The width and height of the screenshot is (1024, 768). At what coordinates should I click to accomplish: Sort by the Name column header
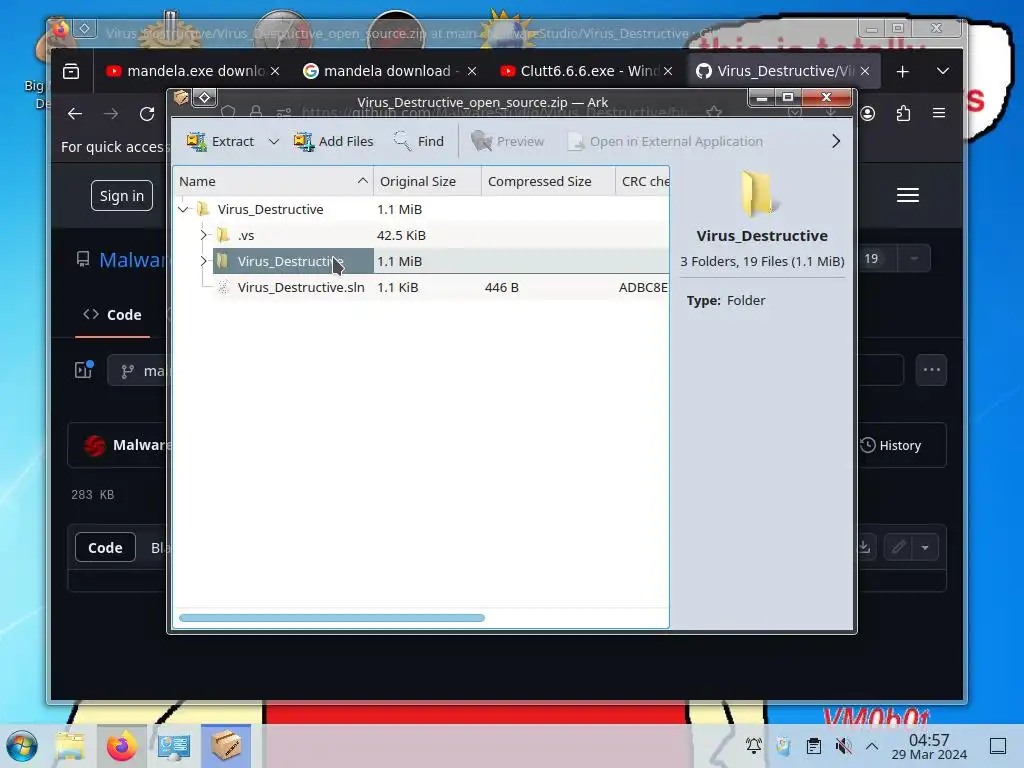273,182
